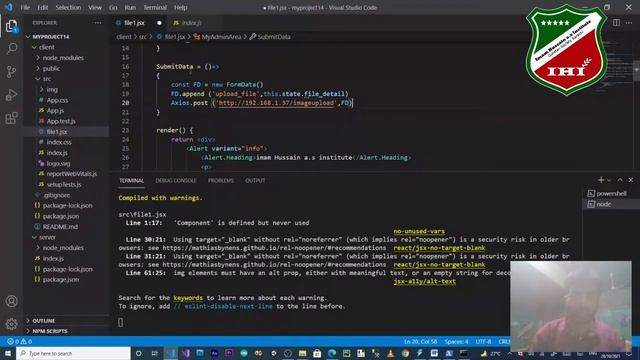
Task: Split the editor right
Action: (x=616, y=23)
